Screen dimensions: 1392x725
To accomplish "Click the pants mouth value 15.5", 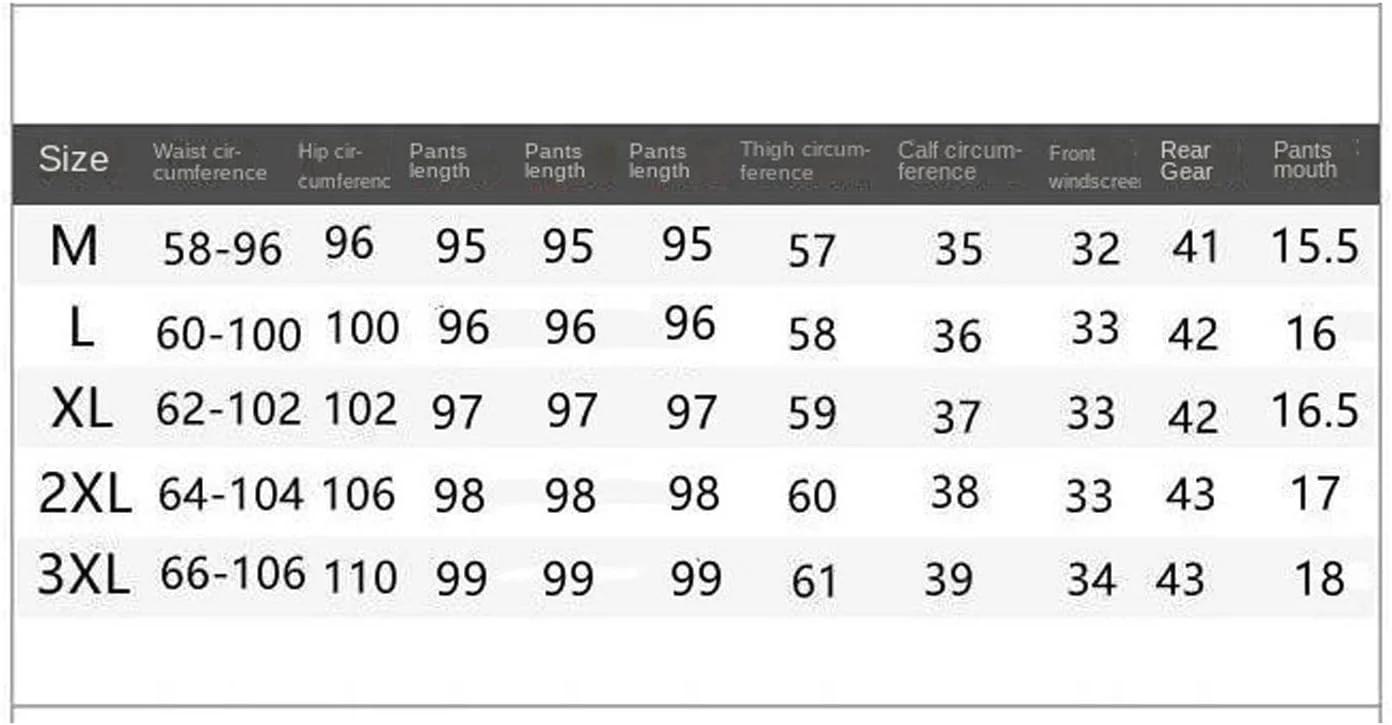I will click(x=1314, y=247).
